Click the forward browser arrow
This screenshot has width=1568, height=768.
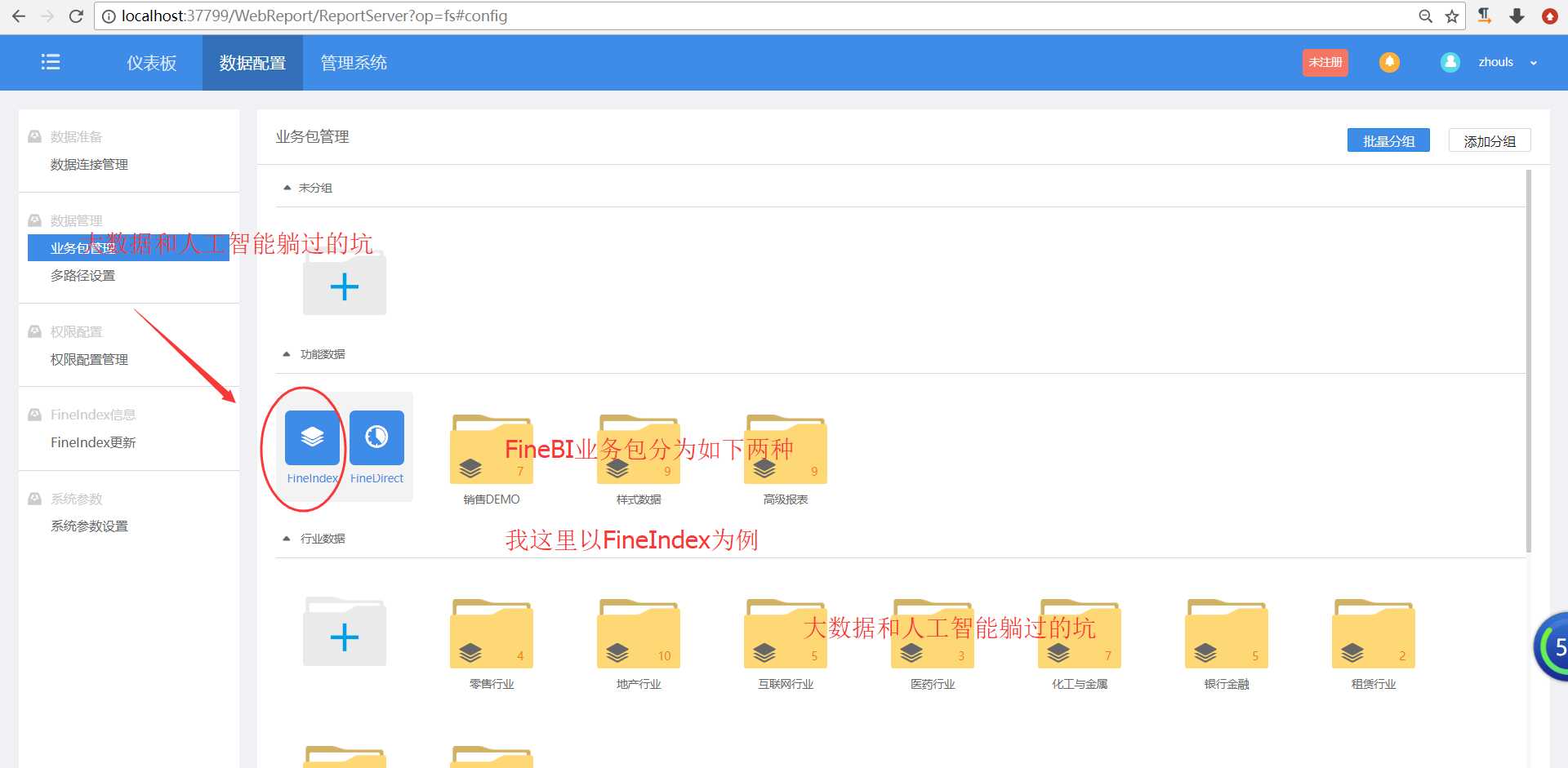pyautogui.click(x=47, y=16)
